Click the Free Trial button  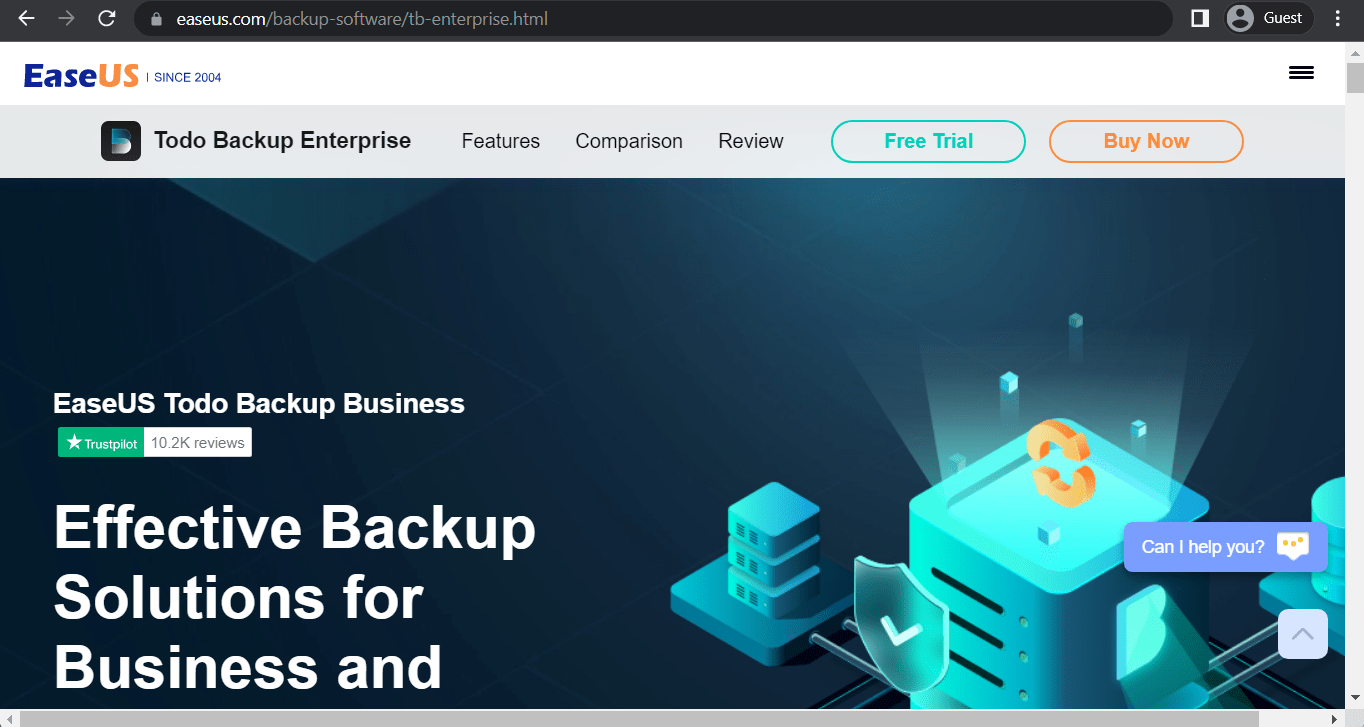928,141
